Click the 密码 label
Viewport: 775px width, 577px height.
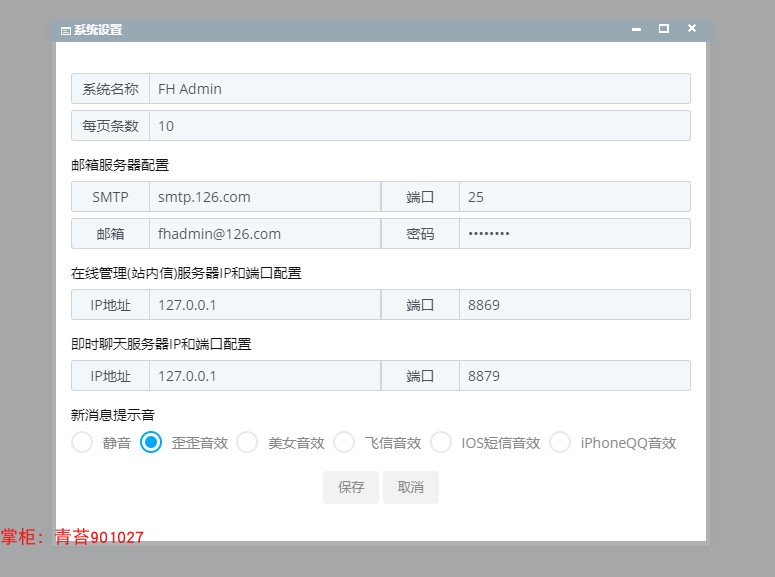point(420,233)
